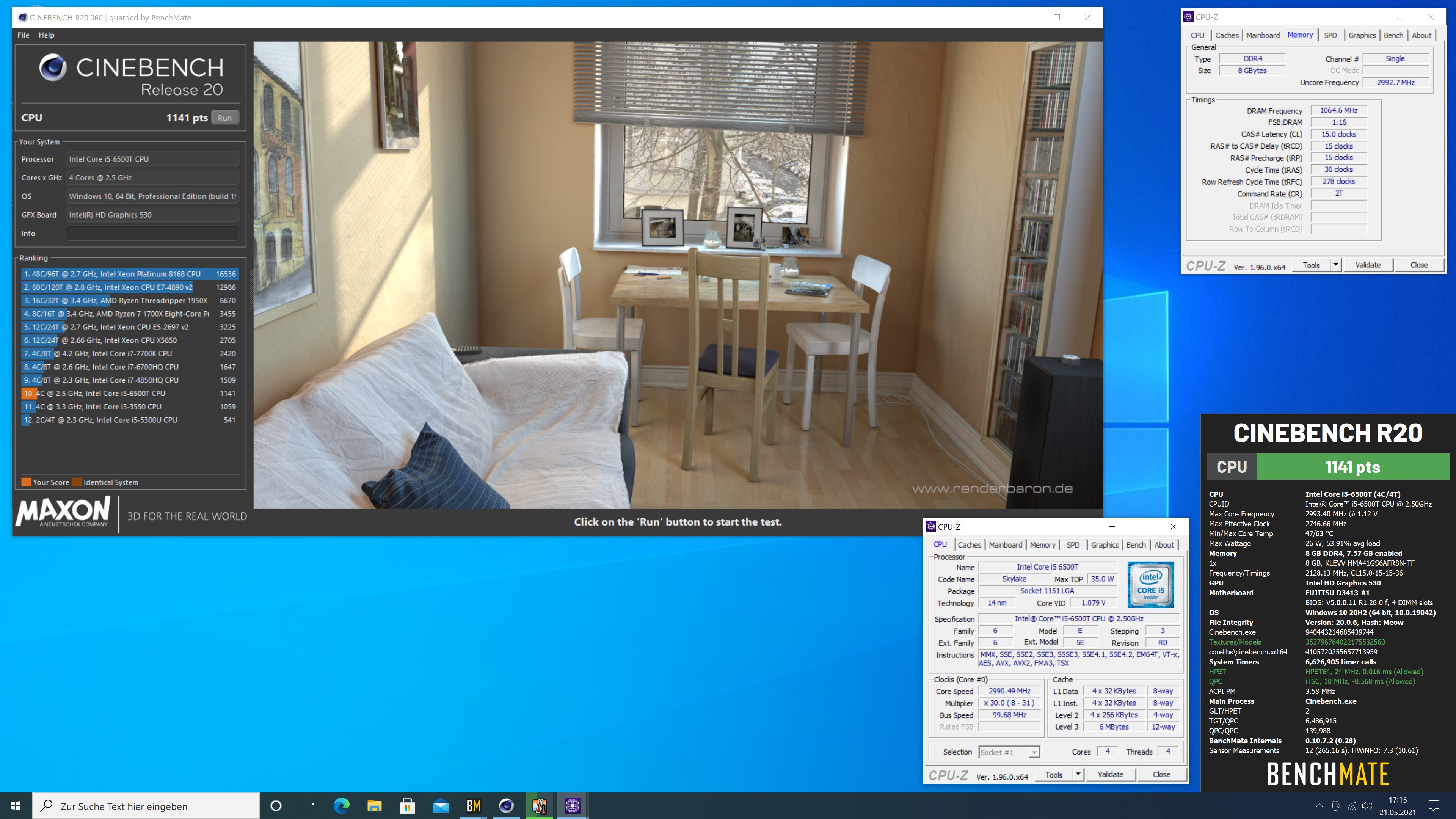This screenshot has height=819, width=1456.
Task: Open Caches tab in lower CPU-Z window
Action: tap(970, 545)
